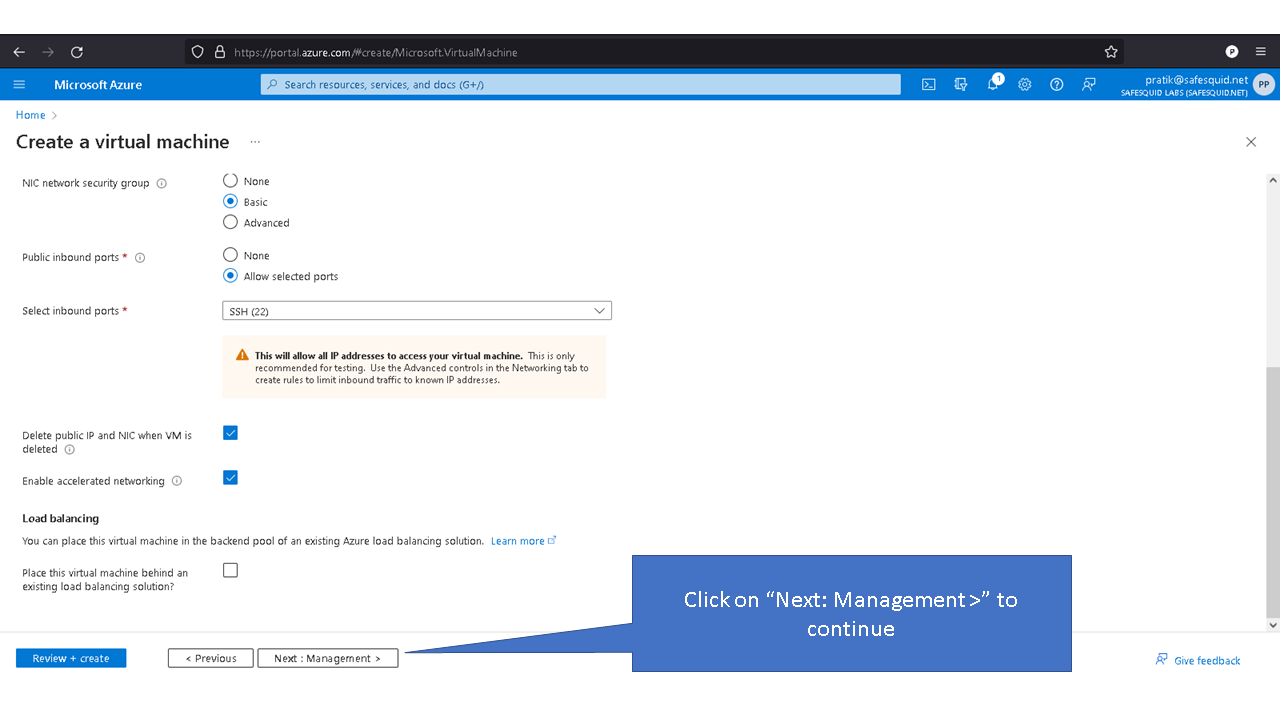
Task: Bookmark this page with the star icon
Action: 1111,52
